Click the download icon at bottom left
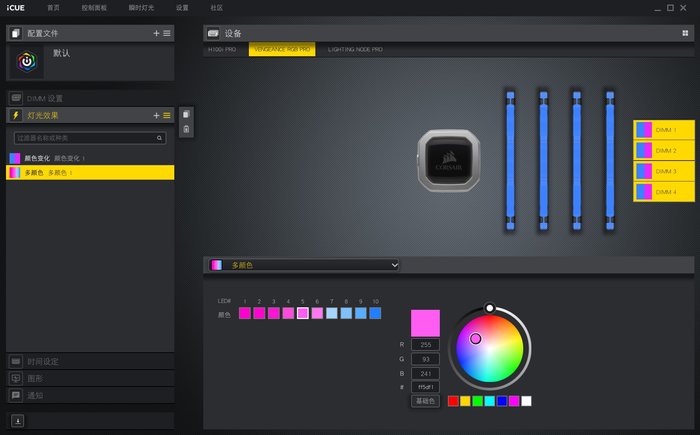Screen dimensions: 700x435 [18, 421]
